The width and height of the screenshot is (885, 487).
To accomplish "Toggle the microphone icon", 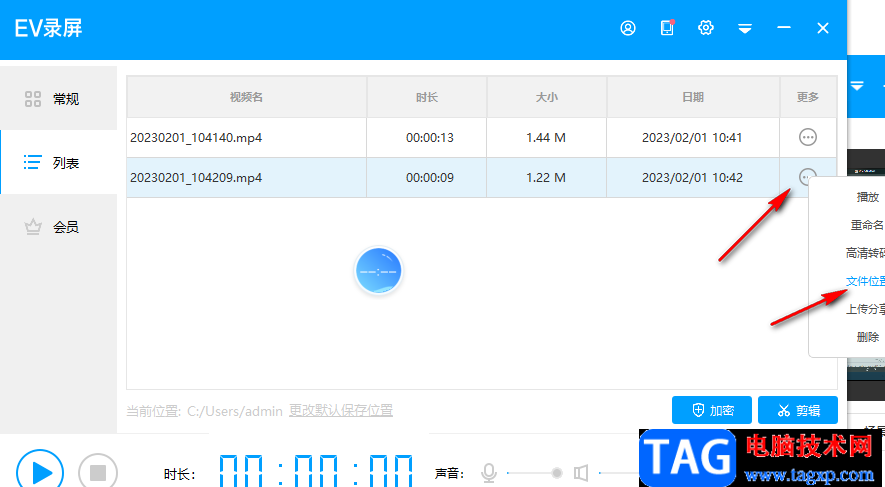I will pyautogui.click(x=489, y=473).
